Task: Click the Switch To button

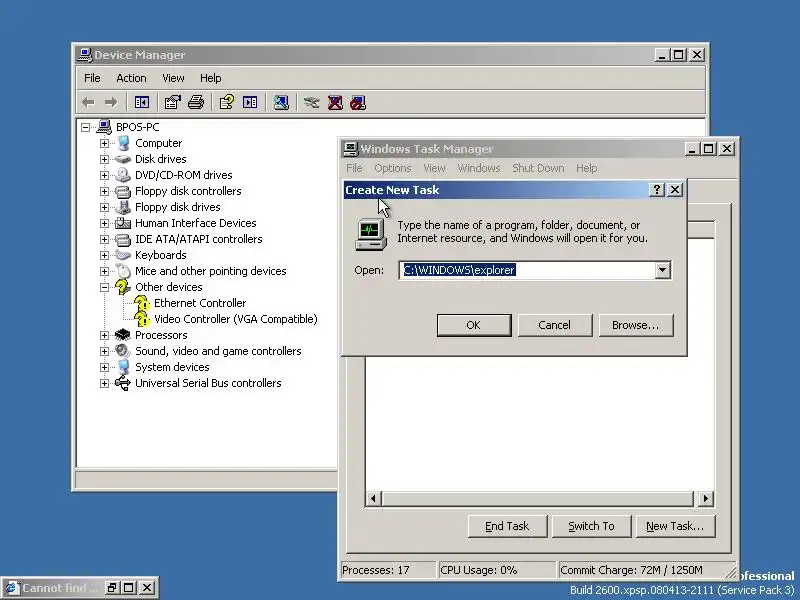Action: (x=591, y=526)
